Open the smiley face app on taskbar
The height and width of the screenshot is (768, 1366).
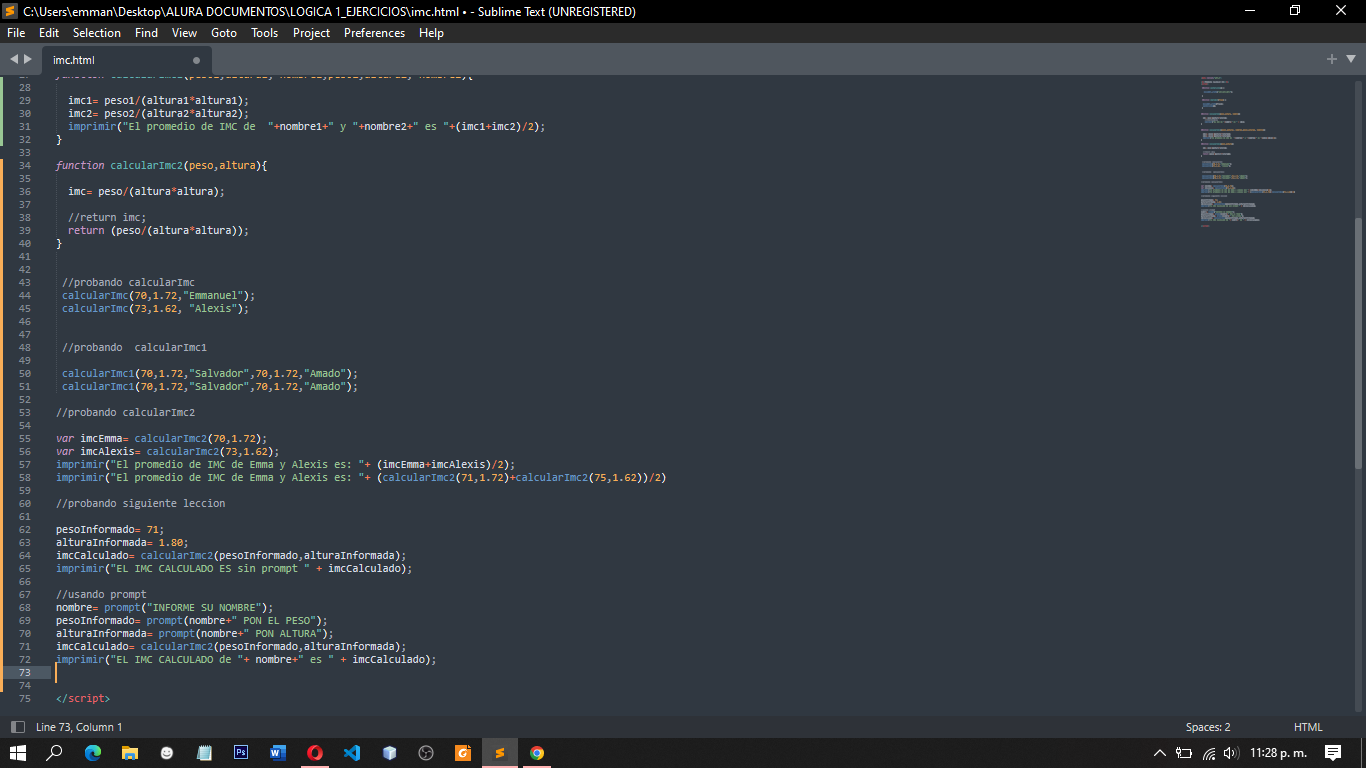click(167, 753)
